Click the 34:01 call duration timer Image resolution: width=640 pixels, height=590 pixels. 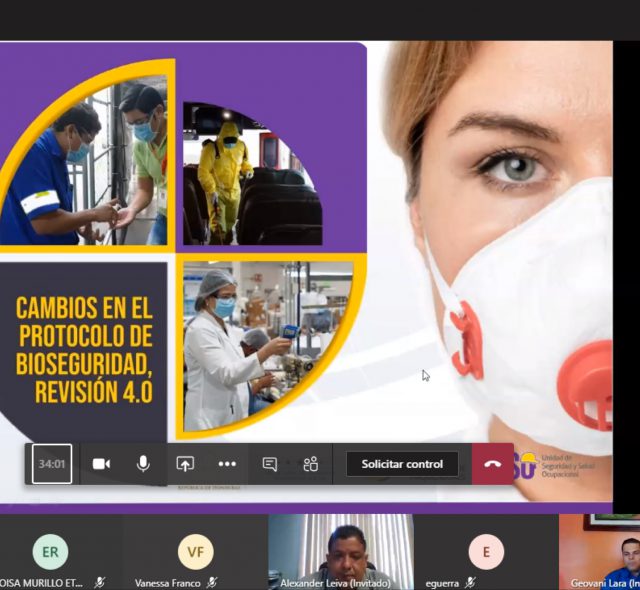pos(52,464)
